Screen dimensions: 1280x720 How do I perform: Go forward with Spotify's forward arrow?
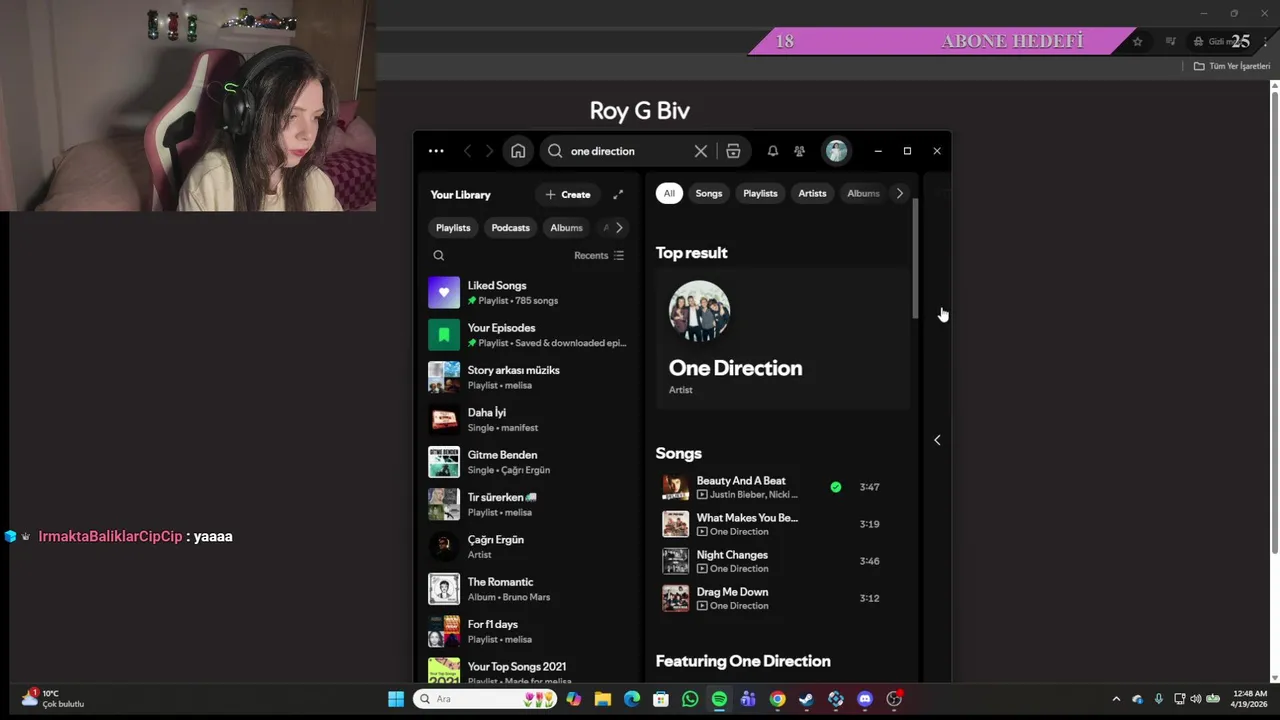tap(489, 151)
